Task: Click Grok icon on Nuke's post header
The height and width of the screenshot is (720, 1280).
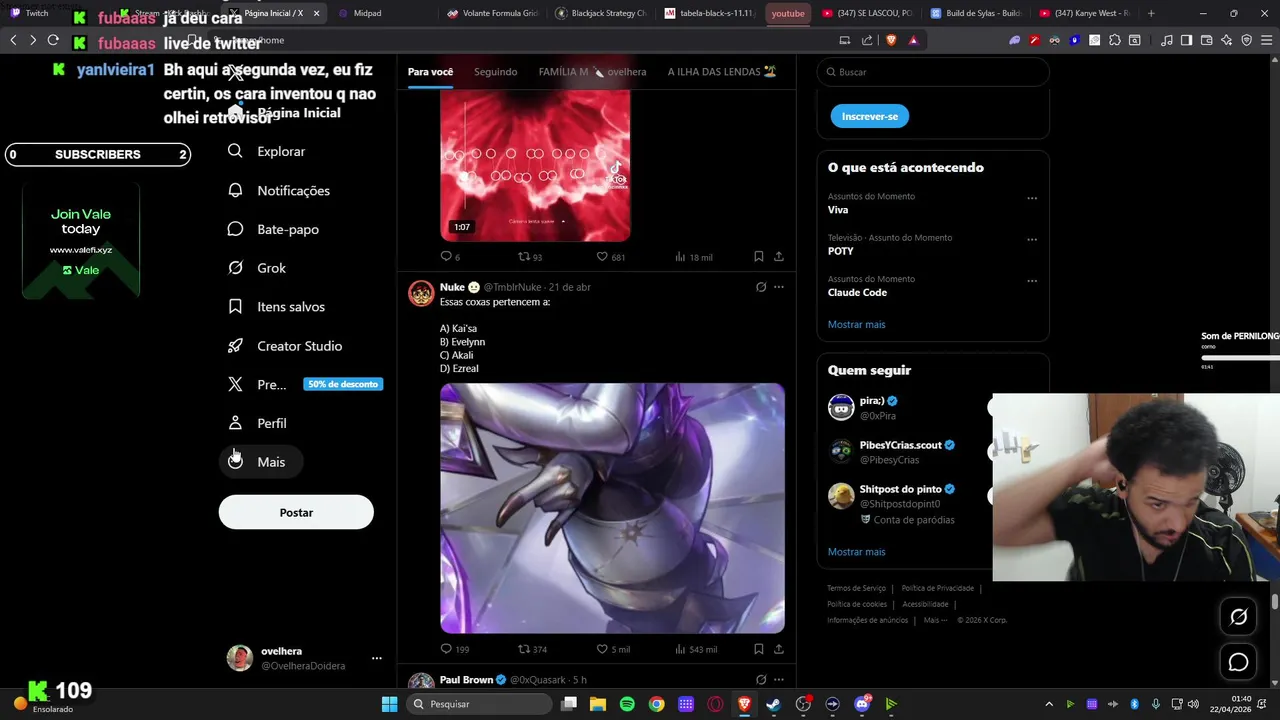Action: [x=761, y=287]
